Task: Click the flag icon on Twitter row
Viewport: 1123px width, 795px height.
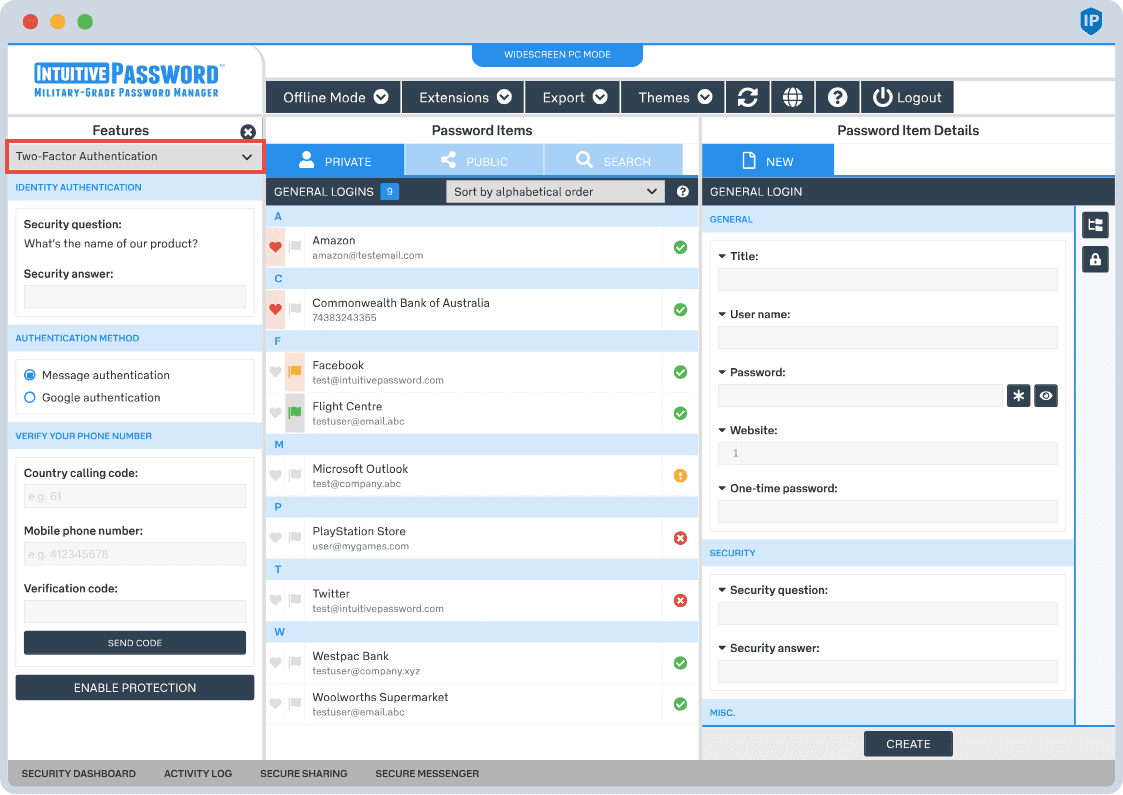Action: click(294, 599)
